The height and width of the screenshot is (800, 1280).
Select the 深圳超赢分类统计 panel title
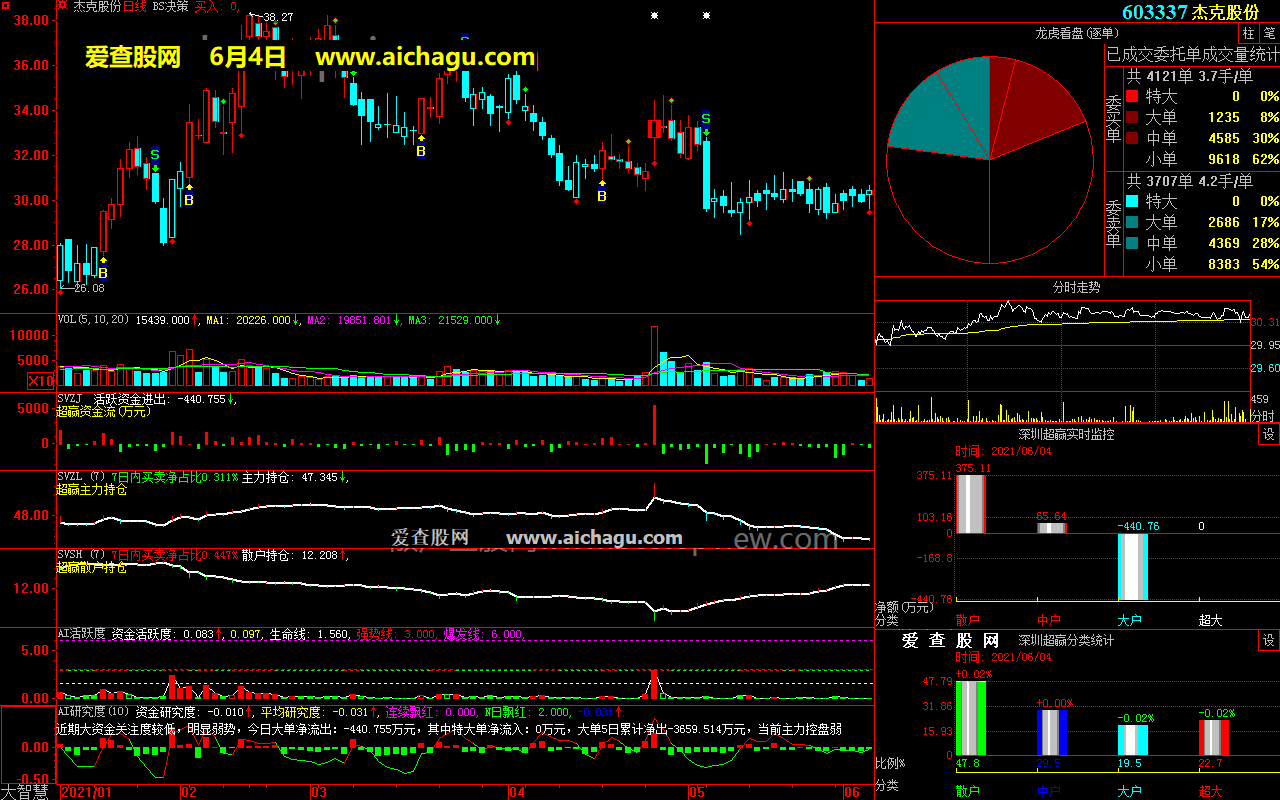(1066, 640)
